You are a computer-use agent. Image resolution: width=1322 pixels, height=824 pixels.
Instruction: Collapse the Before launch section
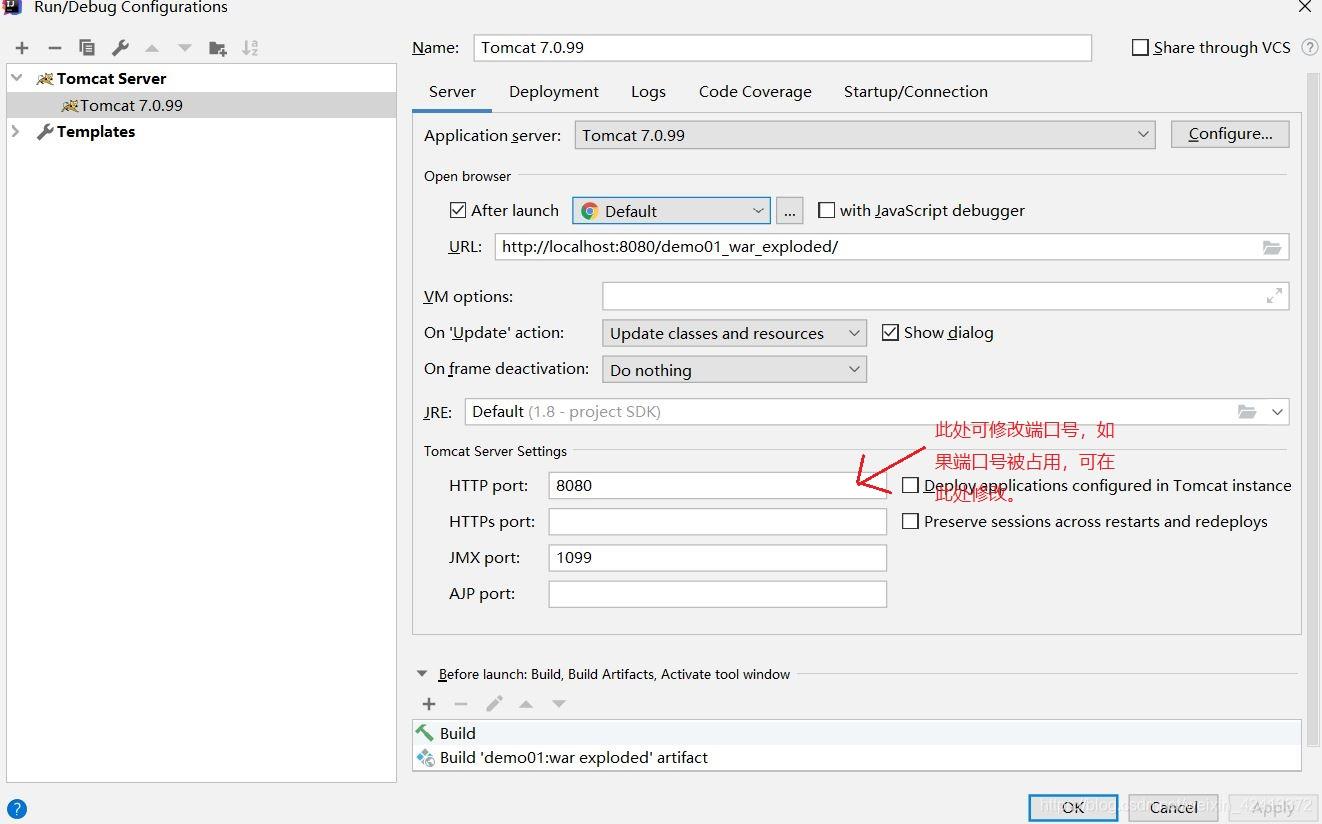422,674
